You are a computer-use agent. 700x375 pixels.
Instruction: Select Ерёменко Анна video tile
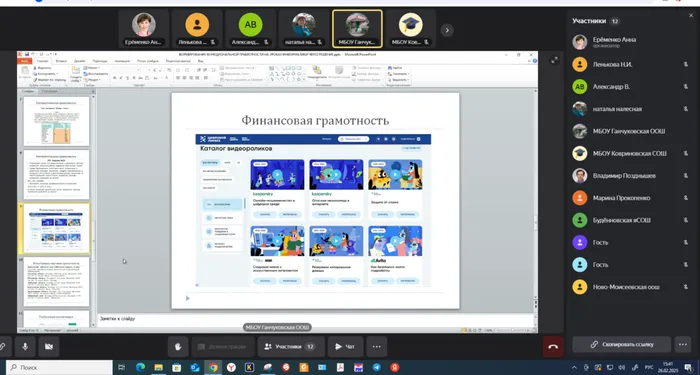(x=143, y=29)
